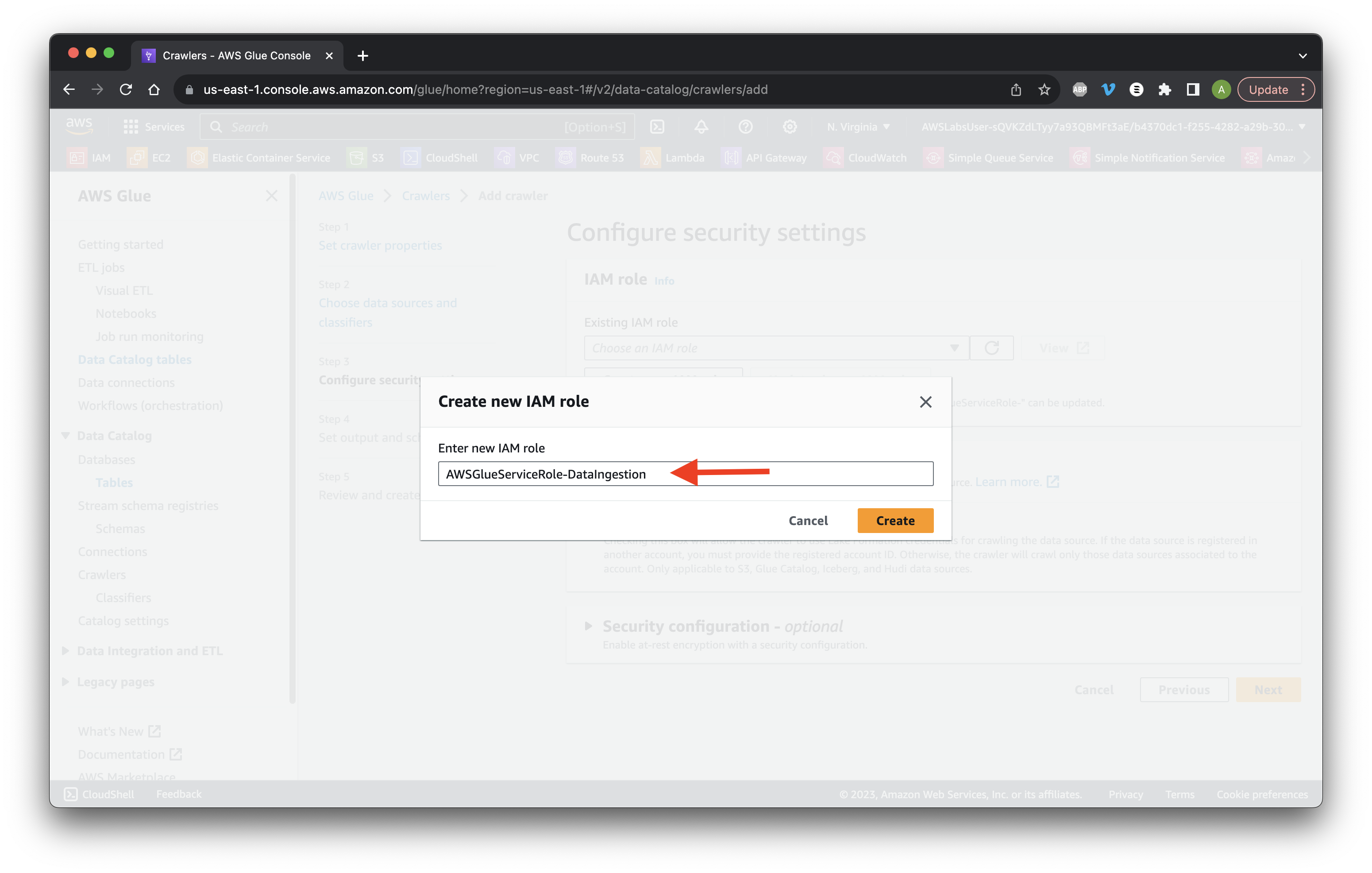Open Job run monitoring in the sidebar

149,336
